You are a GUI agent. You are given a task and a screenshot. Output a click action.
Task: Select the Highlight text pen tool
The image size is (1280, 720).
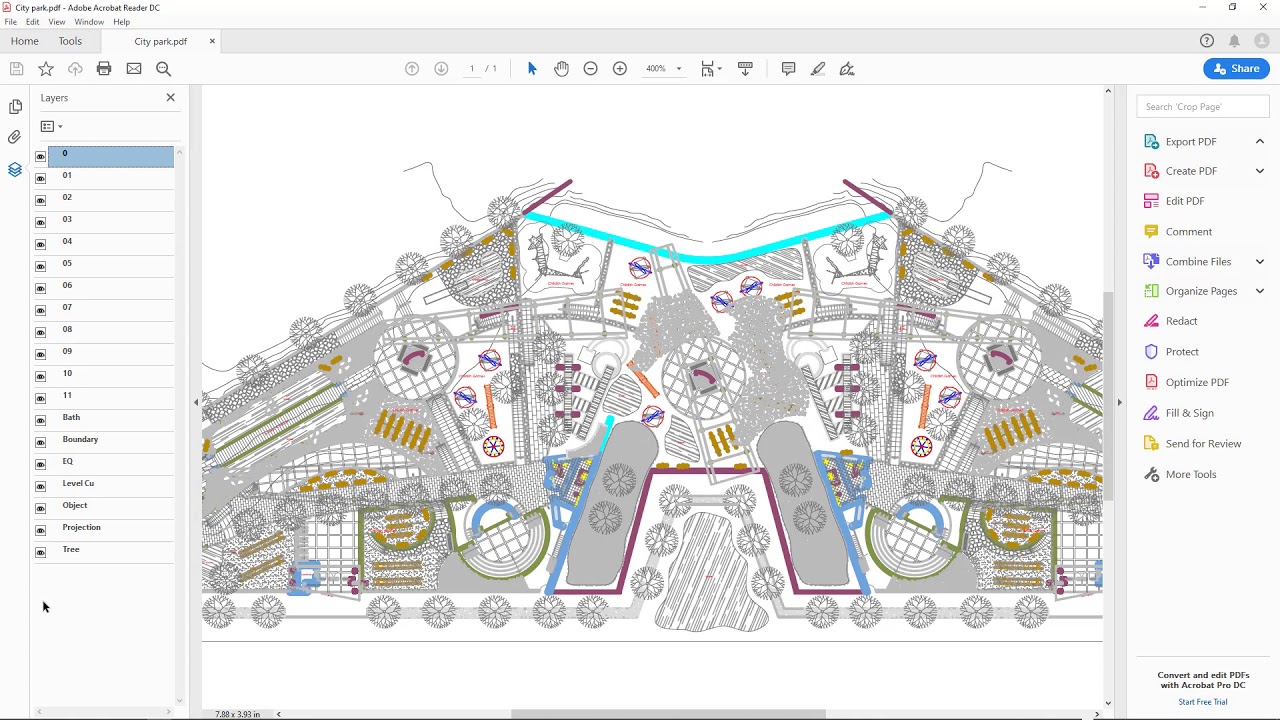click(818, 69)
